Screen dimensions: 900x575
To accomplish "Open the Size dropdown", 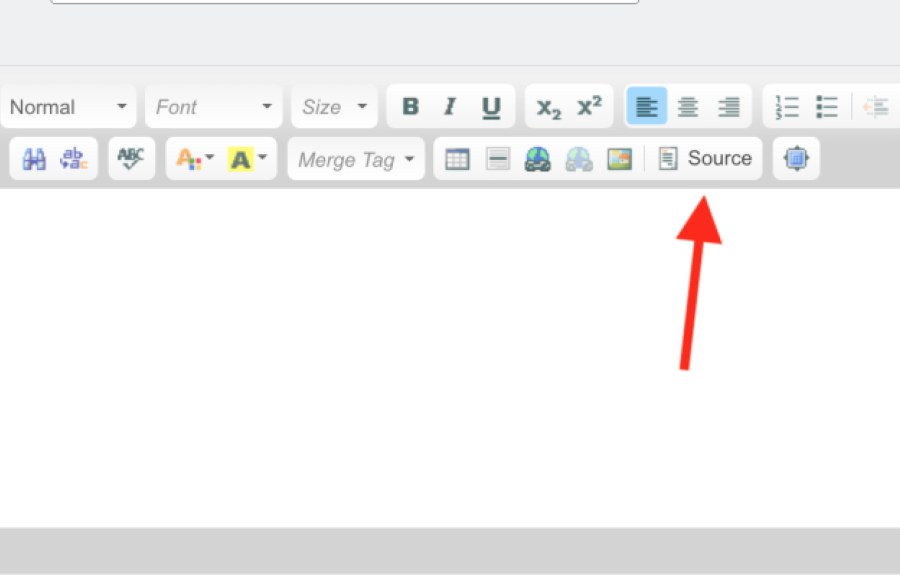I will pos(335,107).
